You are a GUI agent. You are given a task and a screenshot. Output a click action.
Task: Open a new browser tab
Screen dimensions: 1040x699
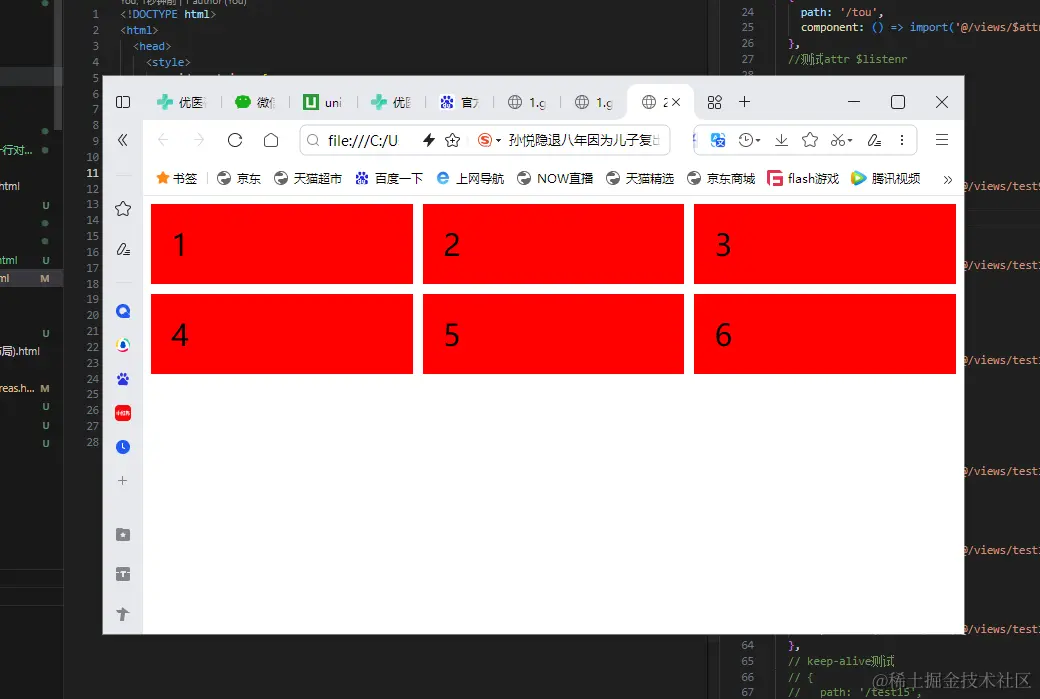click(744, 101)
